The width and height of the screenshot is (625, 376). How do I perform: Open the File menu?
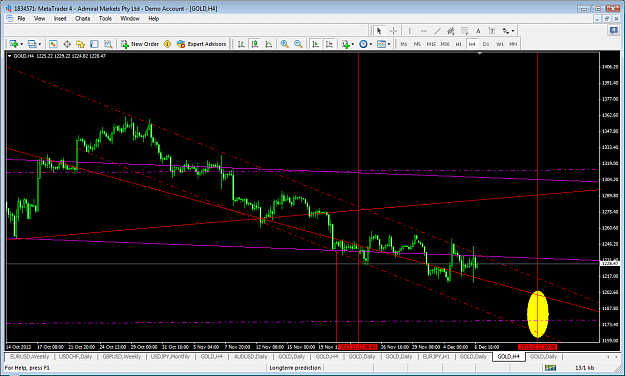[x=21, y=18]
